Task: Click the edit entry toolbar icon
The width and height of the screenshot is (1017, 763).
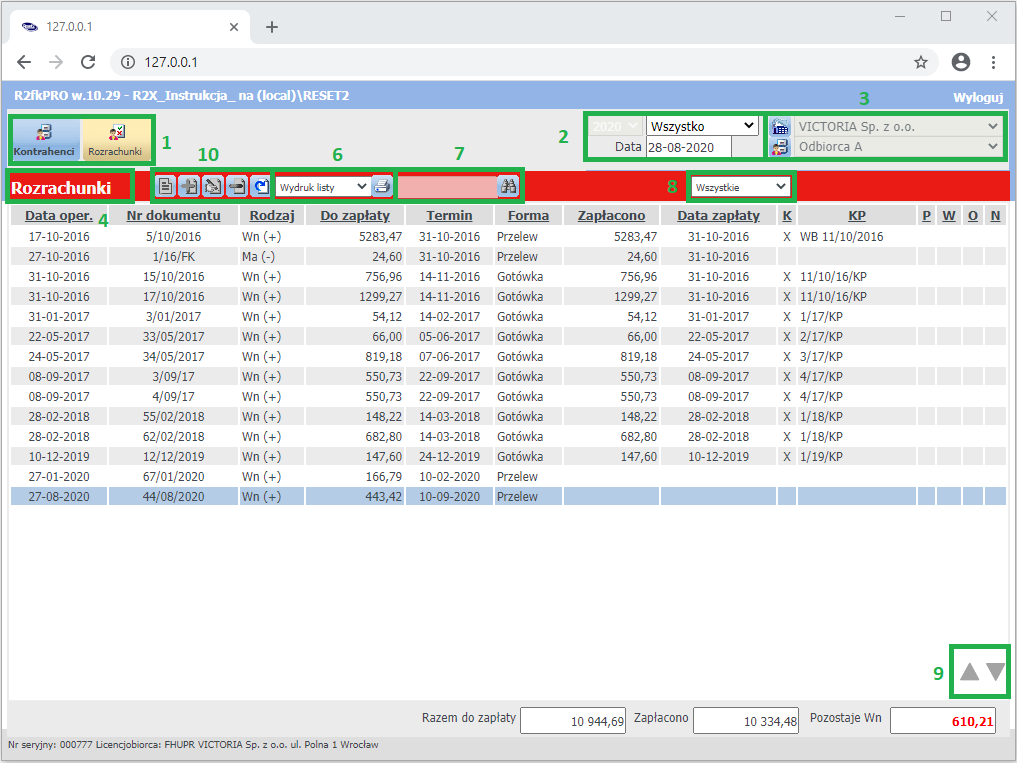Action: 213,187
